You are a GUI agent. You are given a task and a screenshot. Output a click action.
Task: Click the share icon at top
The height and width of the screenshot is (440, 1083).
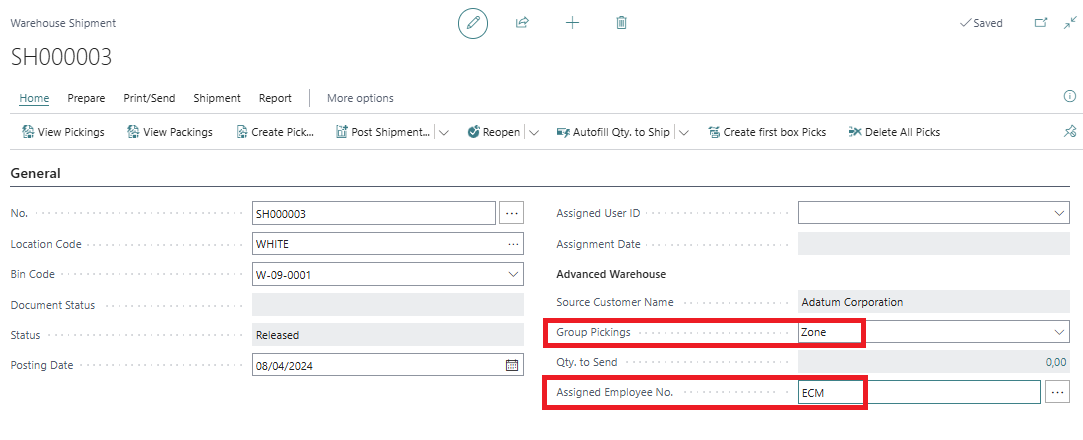click(x=522, y=23)
